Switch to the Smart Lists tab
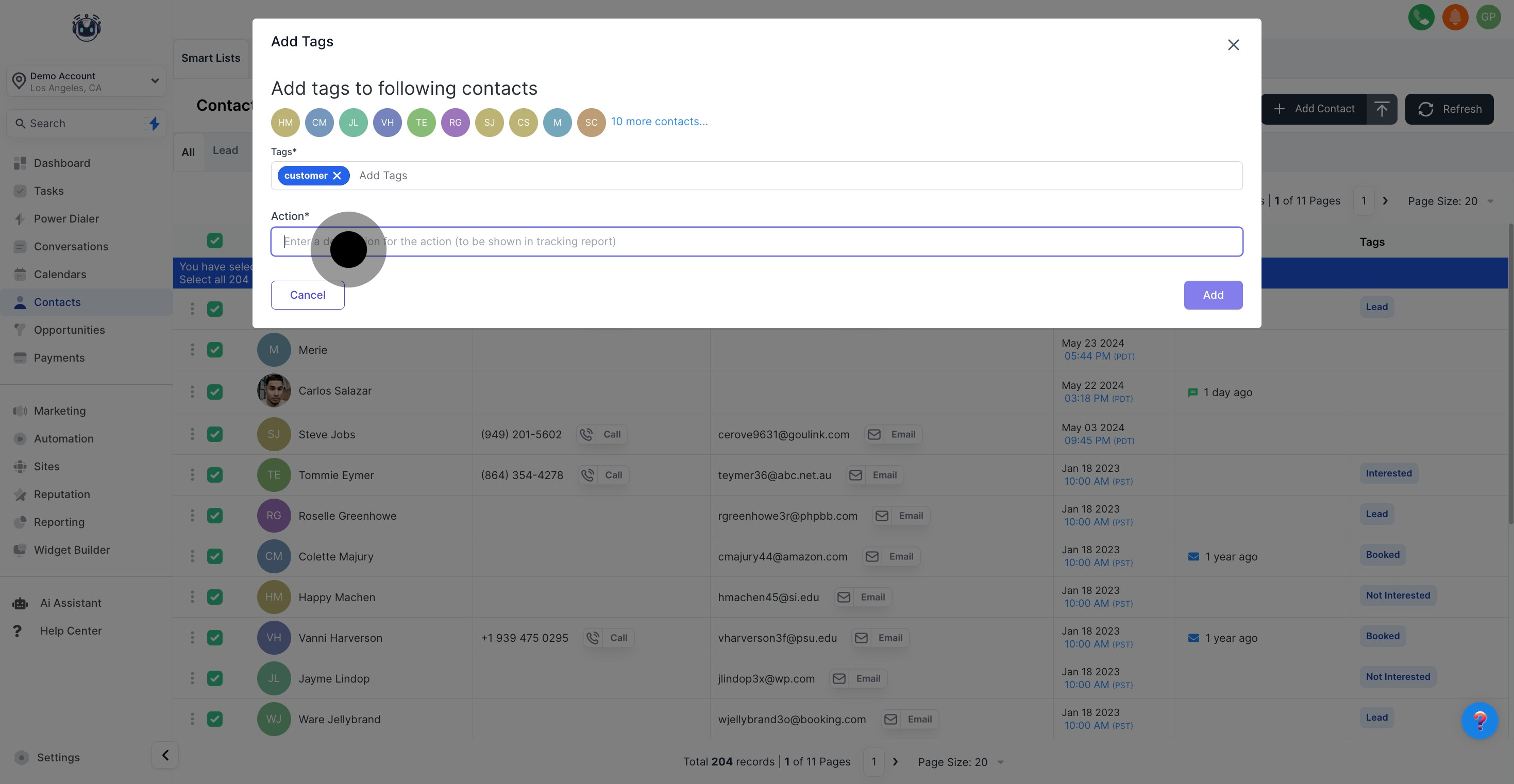 click(210, 58)
